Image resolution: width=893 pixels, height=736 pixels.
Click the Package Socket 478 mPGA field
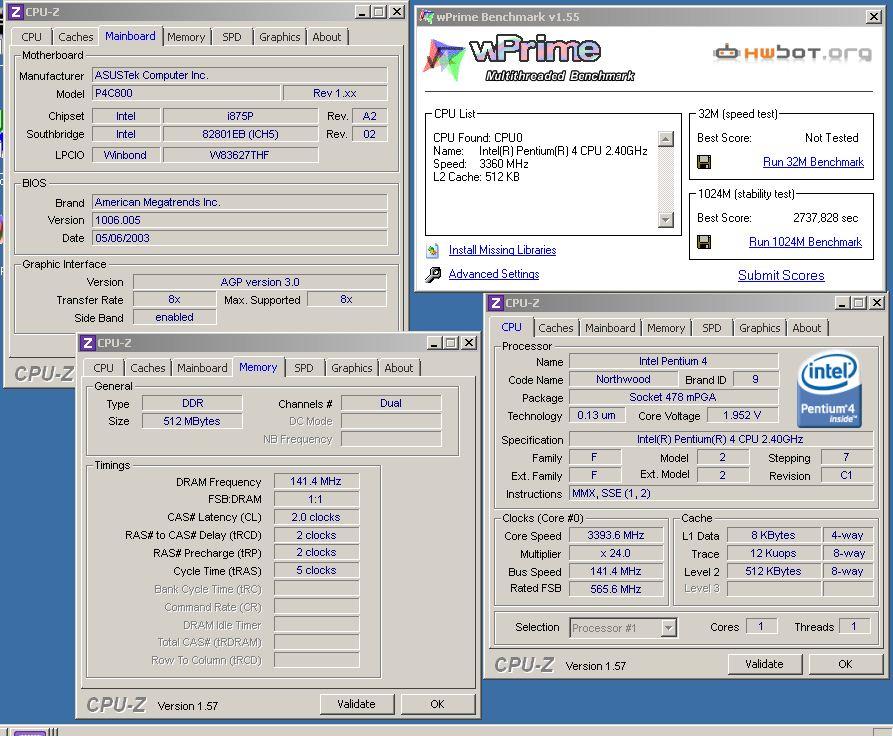[673, 397]
